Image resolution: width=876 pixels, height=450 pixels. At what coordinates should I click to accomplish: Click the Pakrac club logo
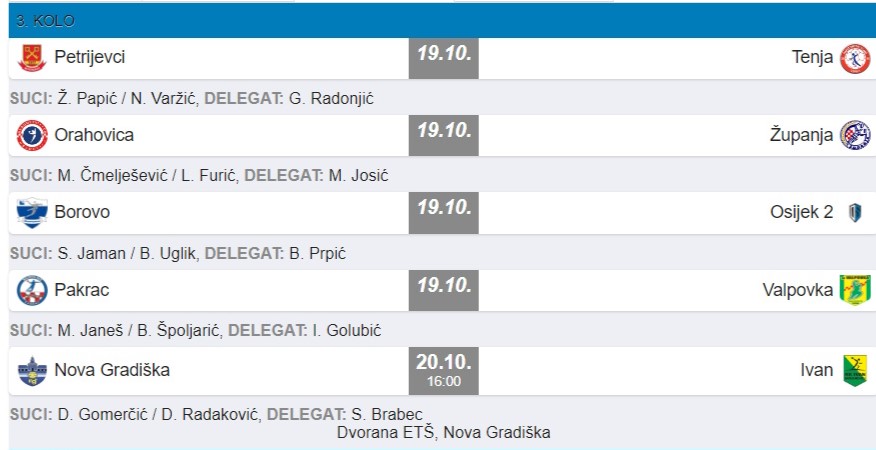[x=32, y=290]
